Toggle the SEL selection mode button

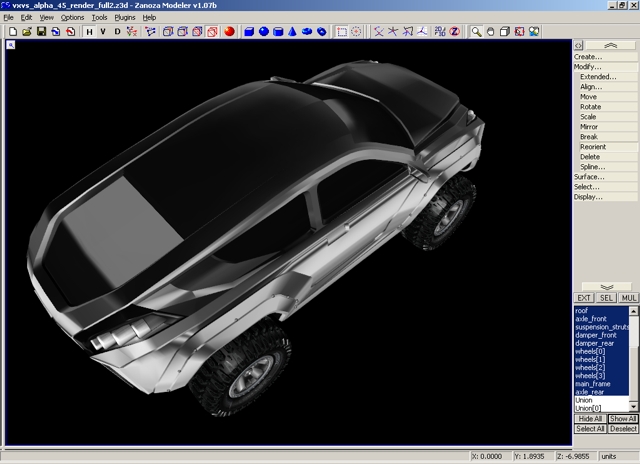tap(606, 298)
